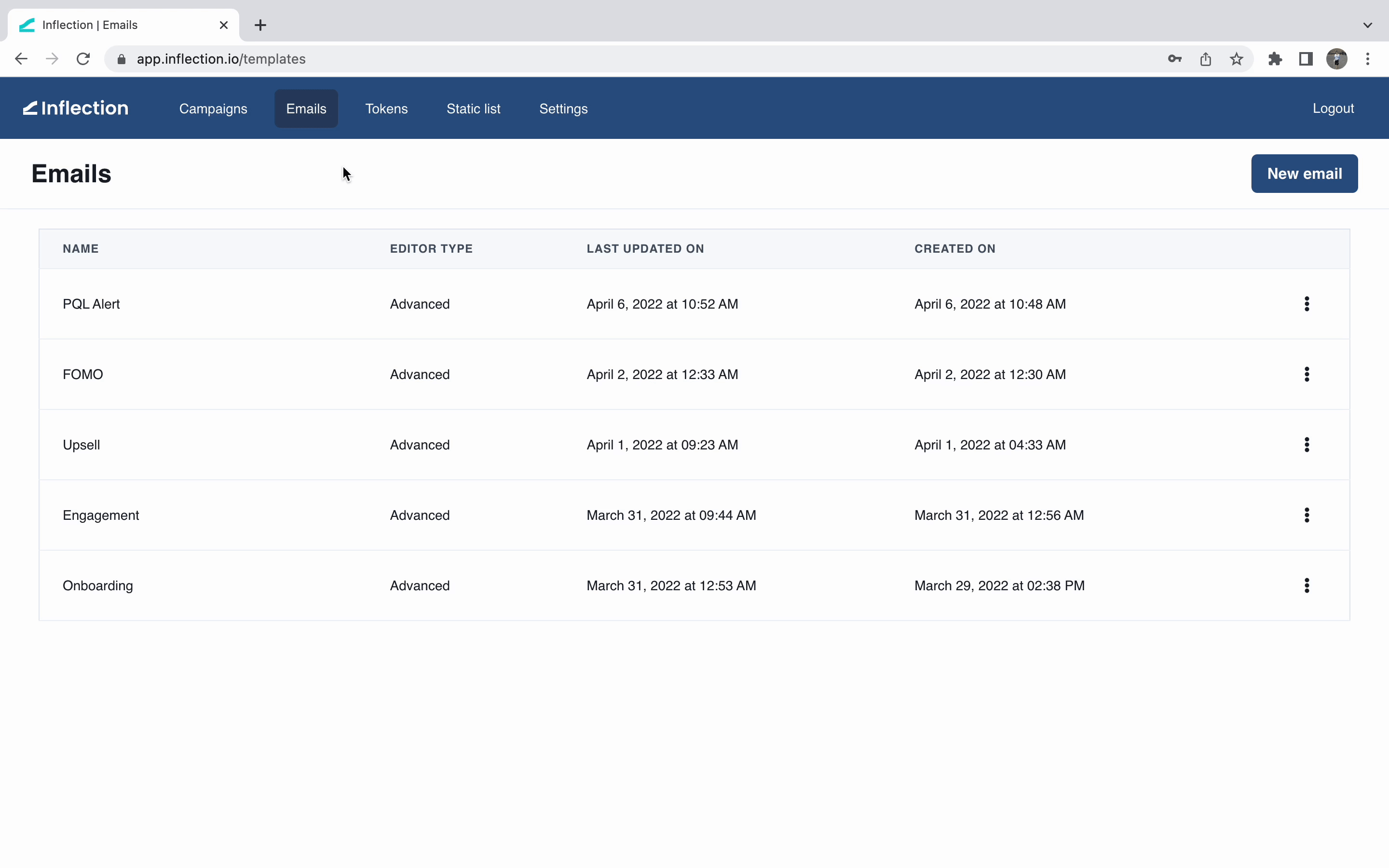The height and width of the screenshot is (868, 1389).
Task: Open the Chrome three-dot menu
Action: (1367, 58)
